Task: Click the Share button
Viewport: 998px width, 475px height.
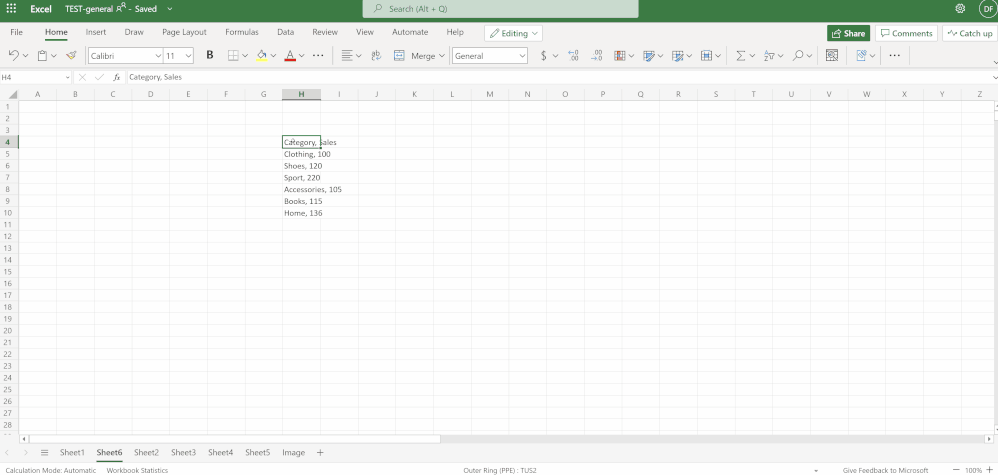Action: [848, 33]
